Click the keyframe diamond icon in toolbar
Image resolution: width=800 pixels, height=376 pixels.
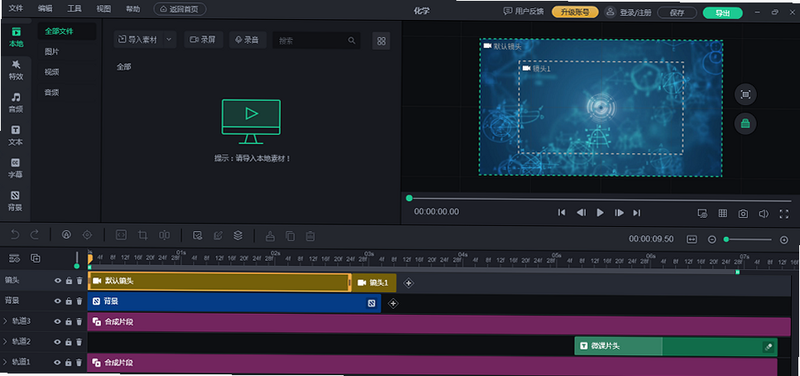[87, 235]
